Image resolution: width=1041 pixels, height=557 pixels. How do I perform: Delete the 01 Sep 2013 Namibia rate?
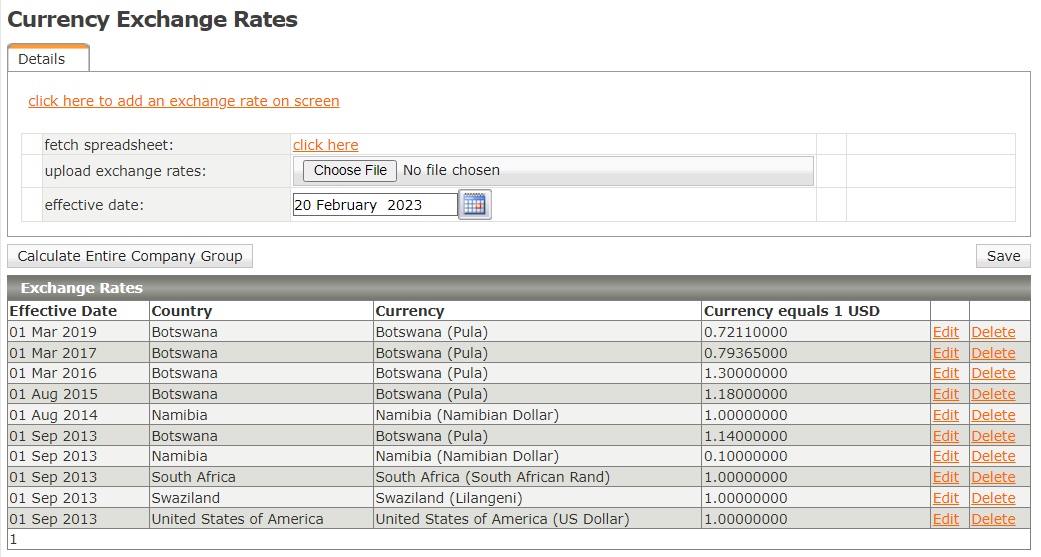993,456
